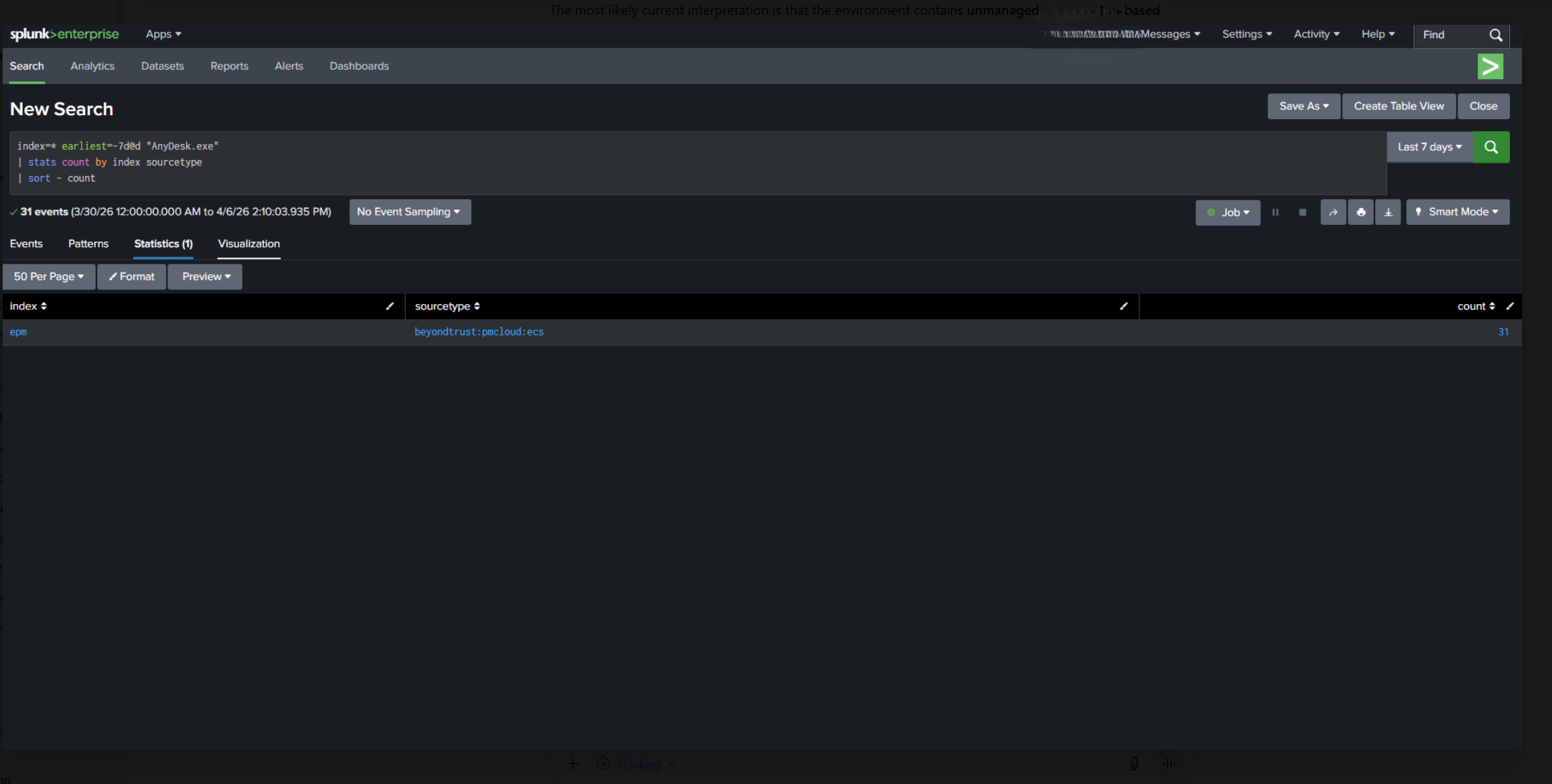Click the share job arrow icon
Viewport: 1552px width, 784px height.
[1333, 212]
